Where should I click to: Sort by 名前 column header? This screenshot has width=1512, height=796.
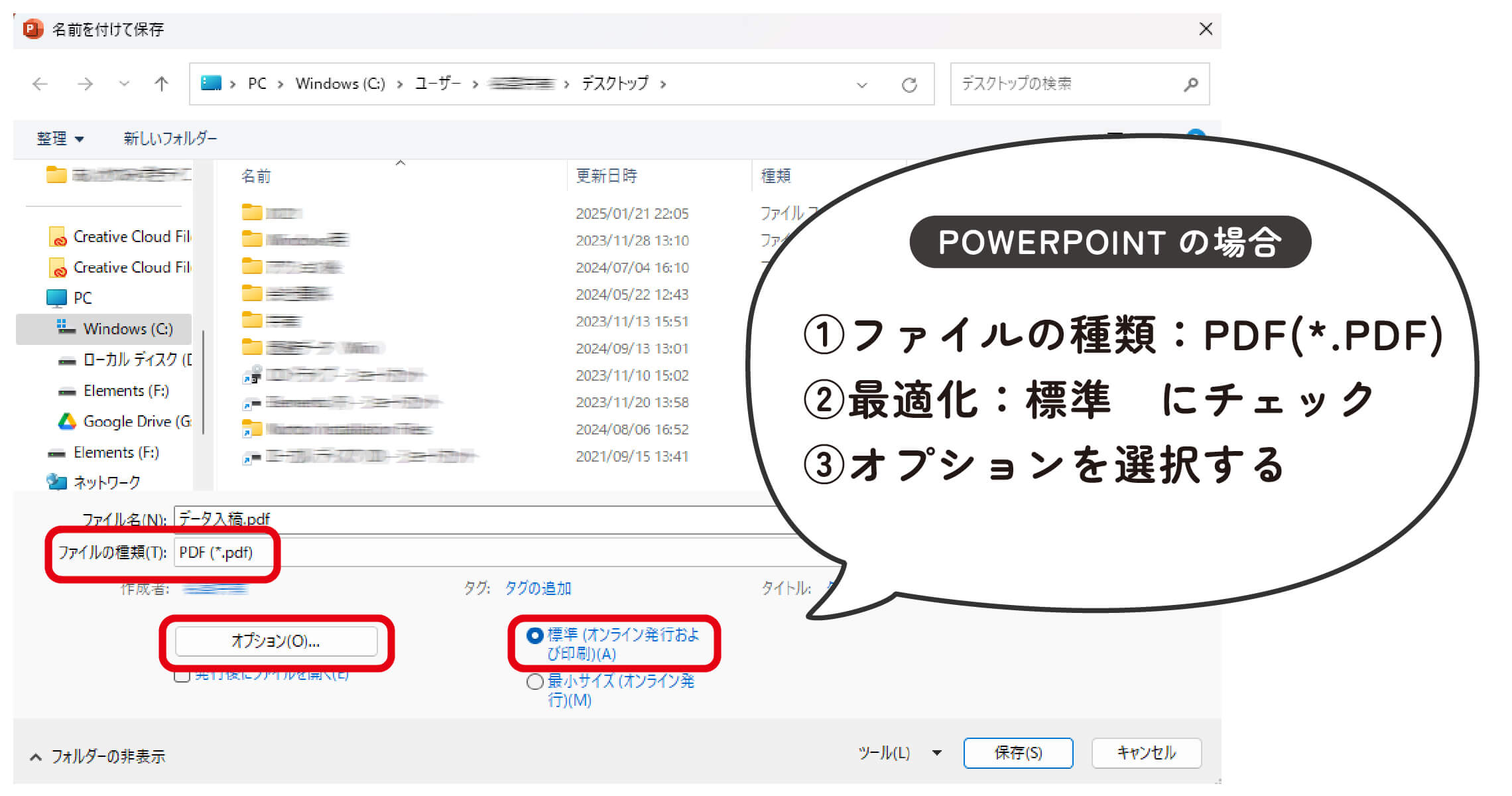[256, 176]
